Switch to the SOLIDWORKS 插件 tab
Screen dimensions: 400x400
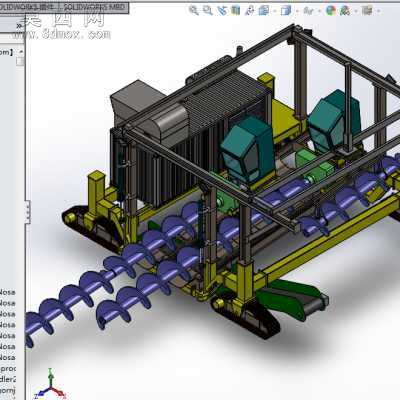[28, 7]
